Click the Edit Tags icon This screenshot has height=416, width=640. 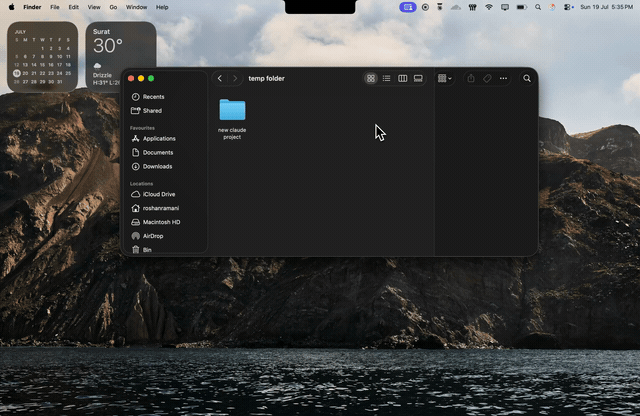[x=487, y=78]
